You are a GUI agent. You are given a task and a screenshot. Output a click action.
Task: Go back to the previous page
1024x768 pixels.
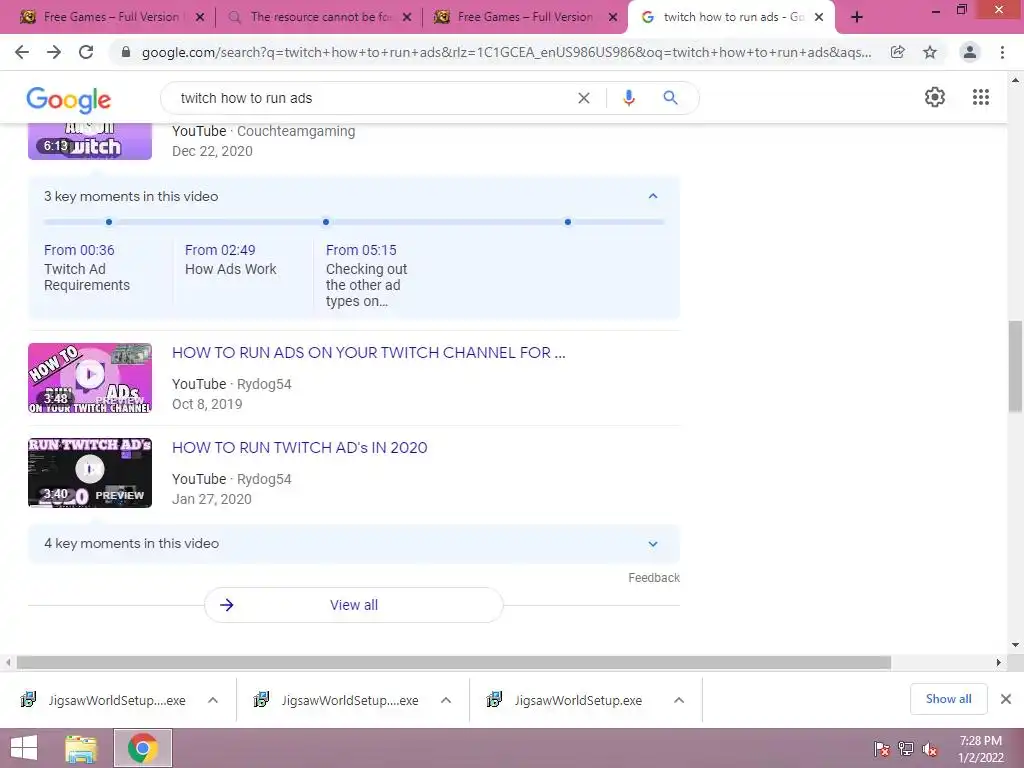click(x=22, y=52)
